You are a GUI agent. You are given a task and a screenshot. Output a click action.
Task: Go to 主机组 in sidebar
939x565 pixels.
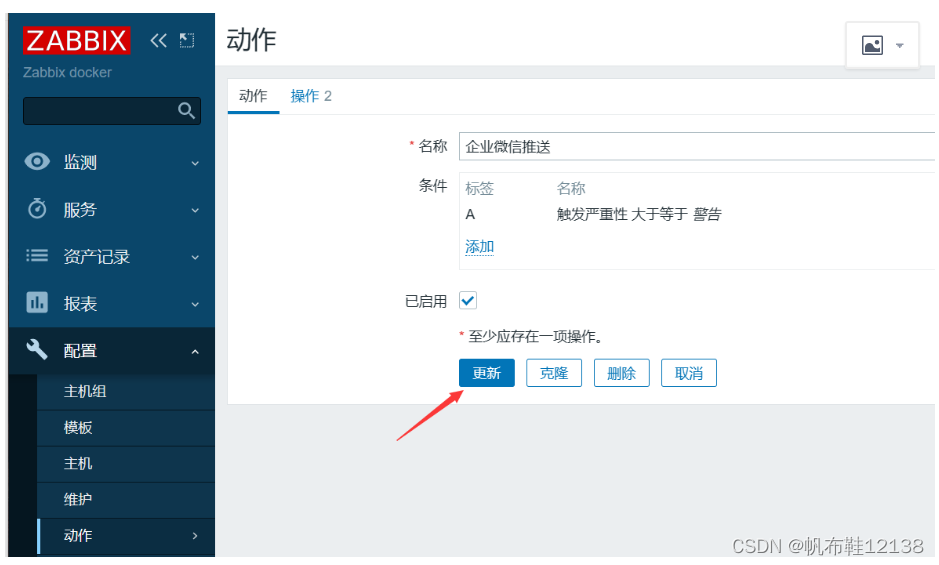[x=126, y=392]
